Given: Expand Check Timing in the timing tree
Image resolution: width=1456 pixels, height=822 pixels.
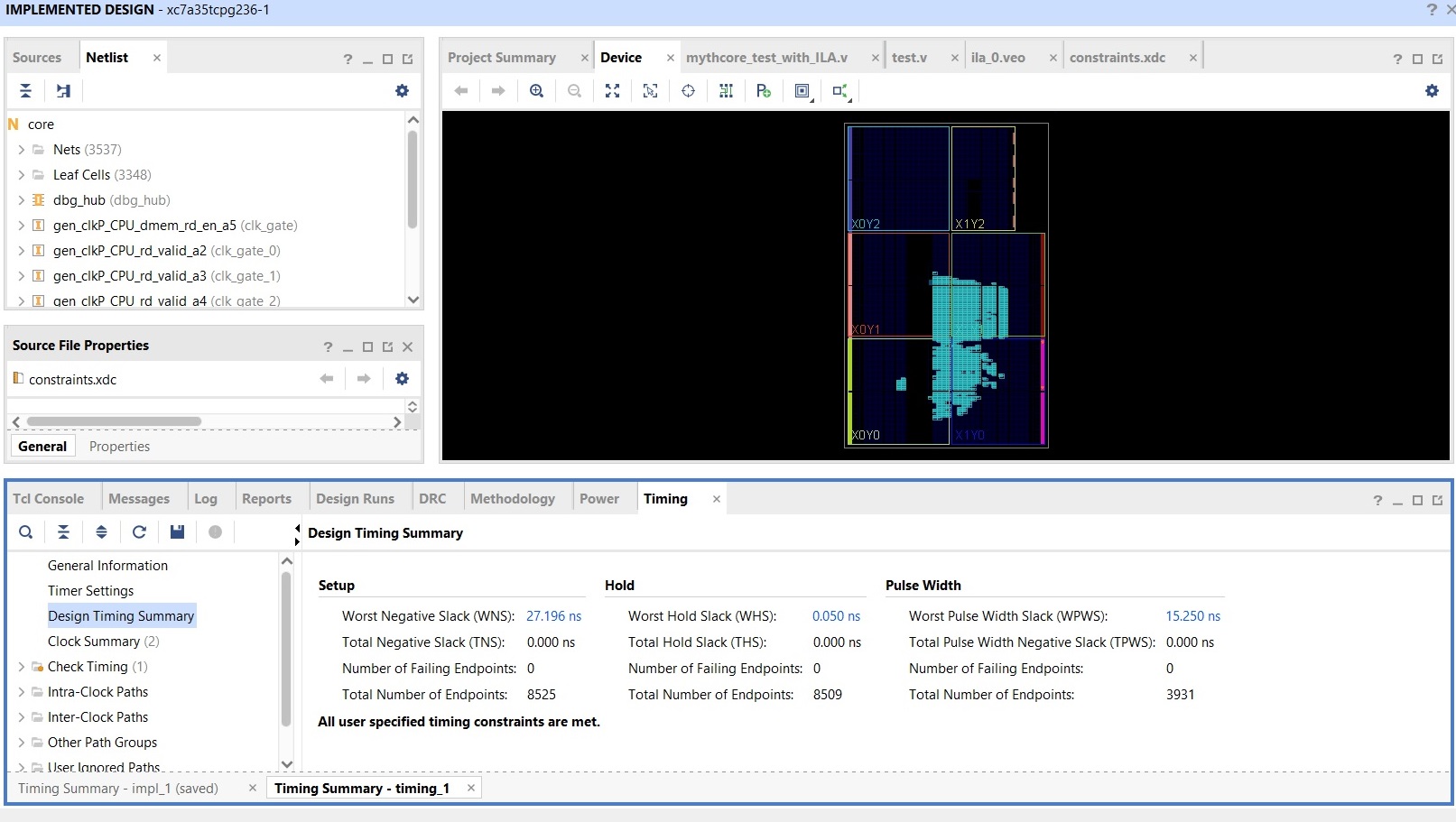Looking at the screenshot, I should tap(22, 667).
